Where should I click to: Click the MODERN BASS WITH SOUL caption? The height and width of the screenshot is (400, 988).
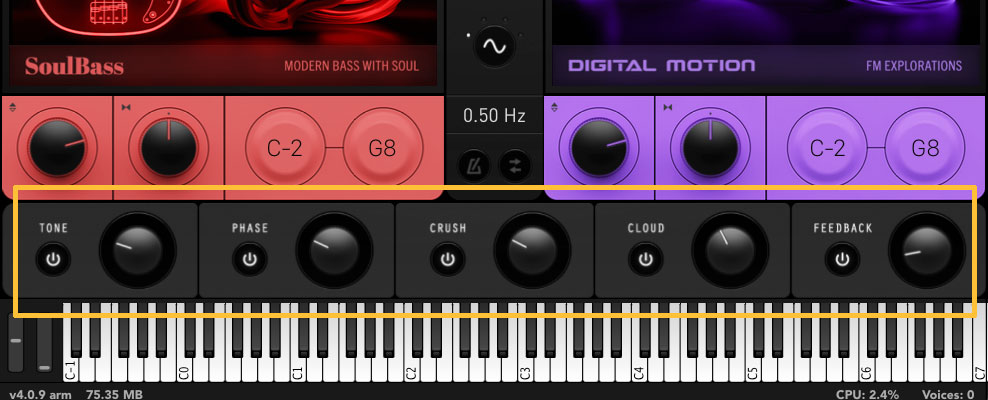(352, 66)
